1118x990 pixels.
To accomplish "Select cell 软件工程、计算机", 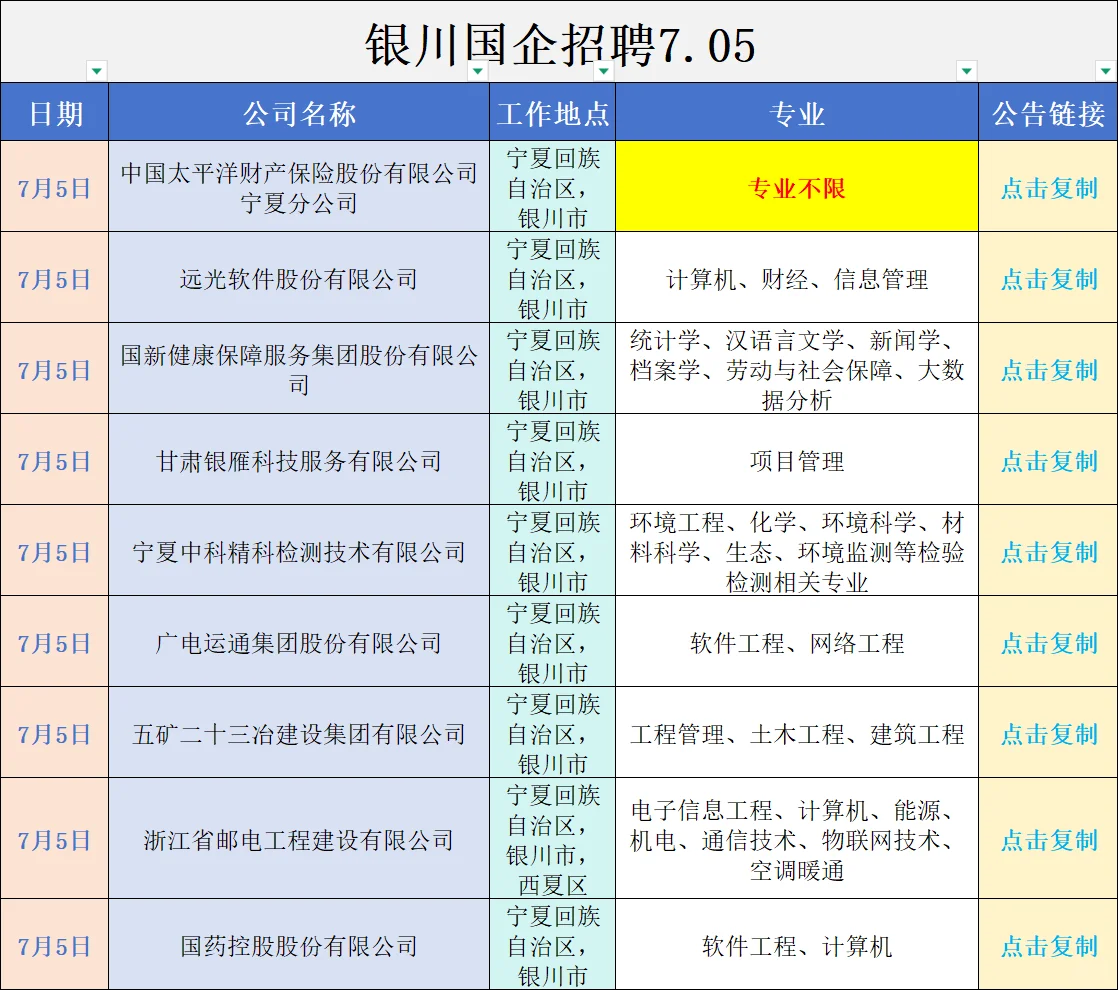I will pyautogui.click(x=797, y=945).
